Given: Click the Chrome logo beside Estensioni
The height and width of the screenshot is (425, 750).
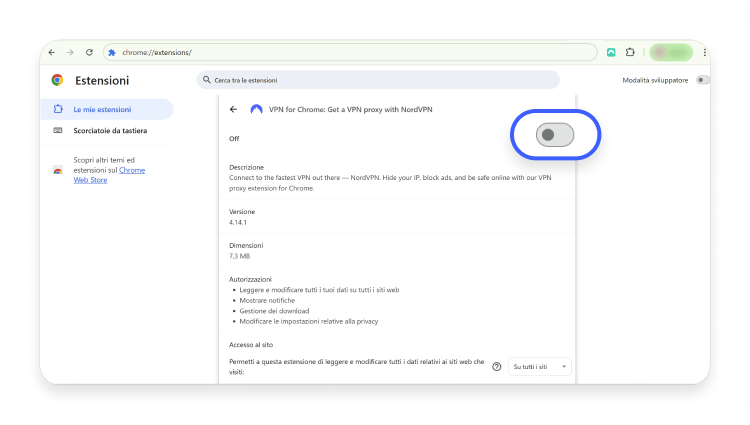Looking at the screenshot, I should pos(57,80).
